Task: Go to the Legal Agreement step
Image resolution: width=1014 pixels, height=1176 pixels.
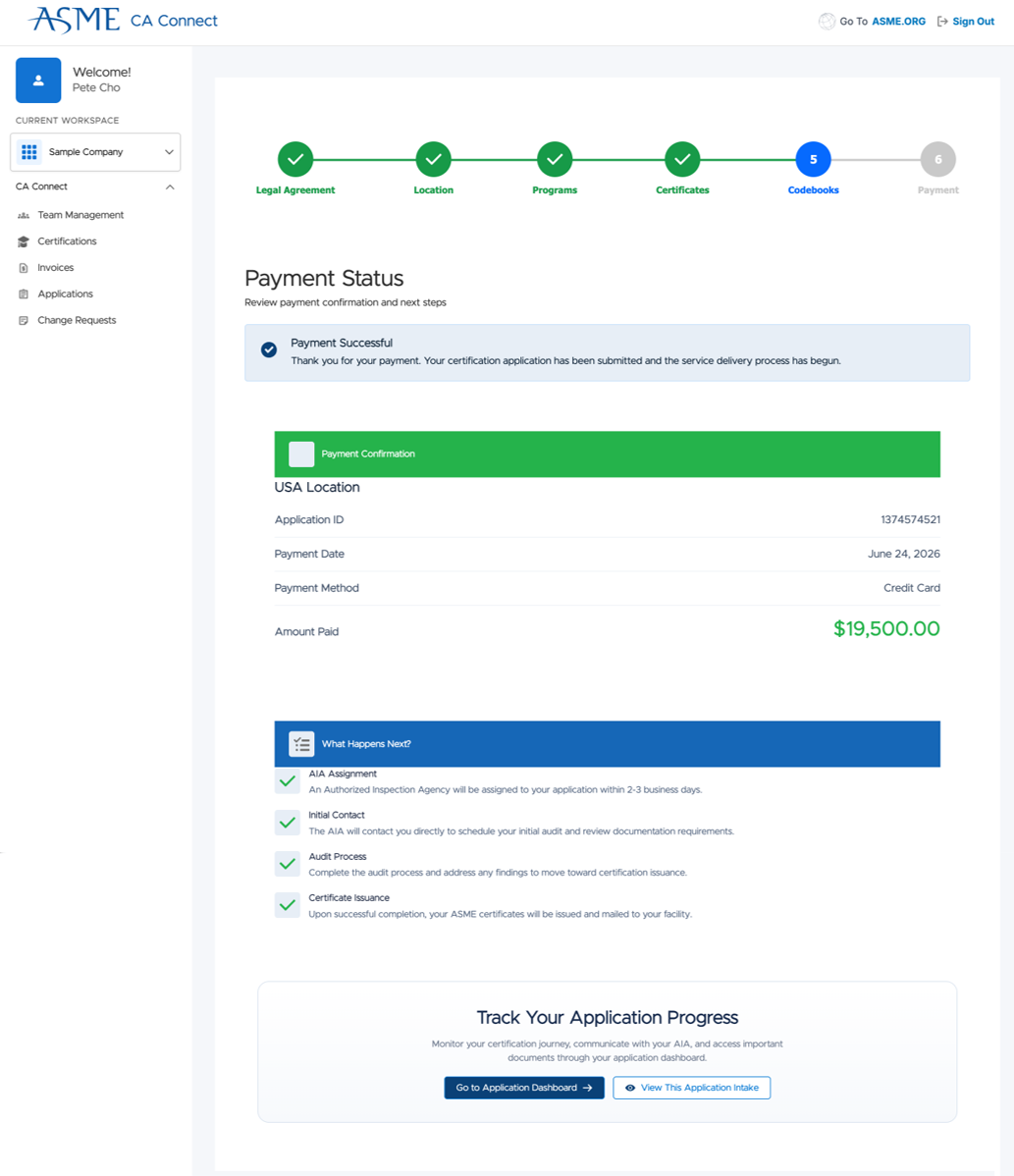Action: tap(295, 160)
